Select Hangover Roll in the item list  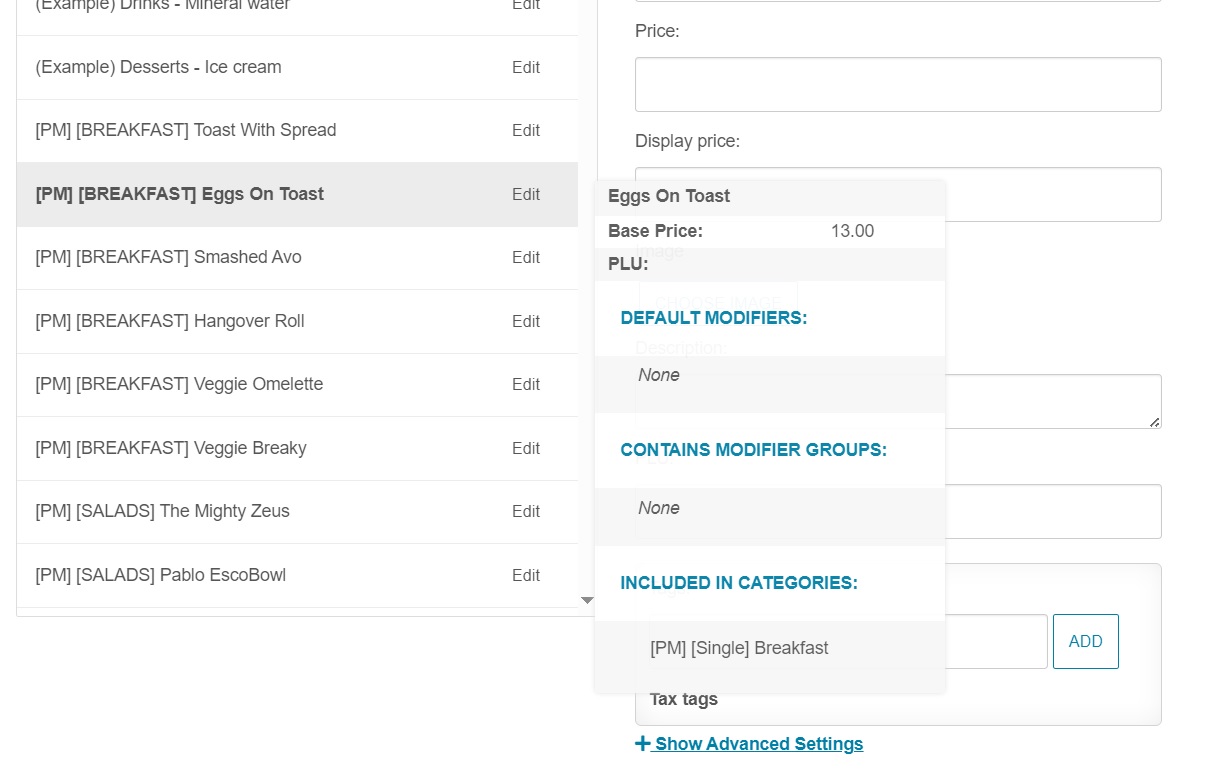click(170, 322)
